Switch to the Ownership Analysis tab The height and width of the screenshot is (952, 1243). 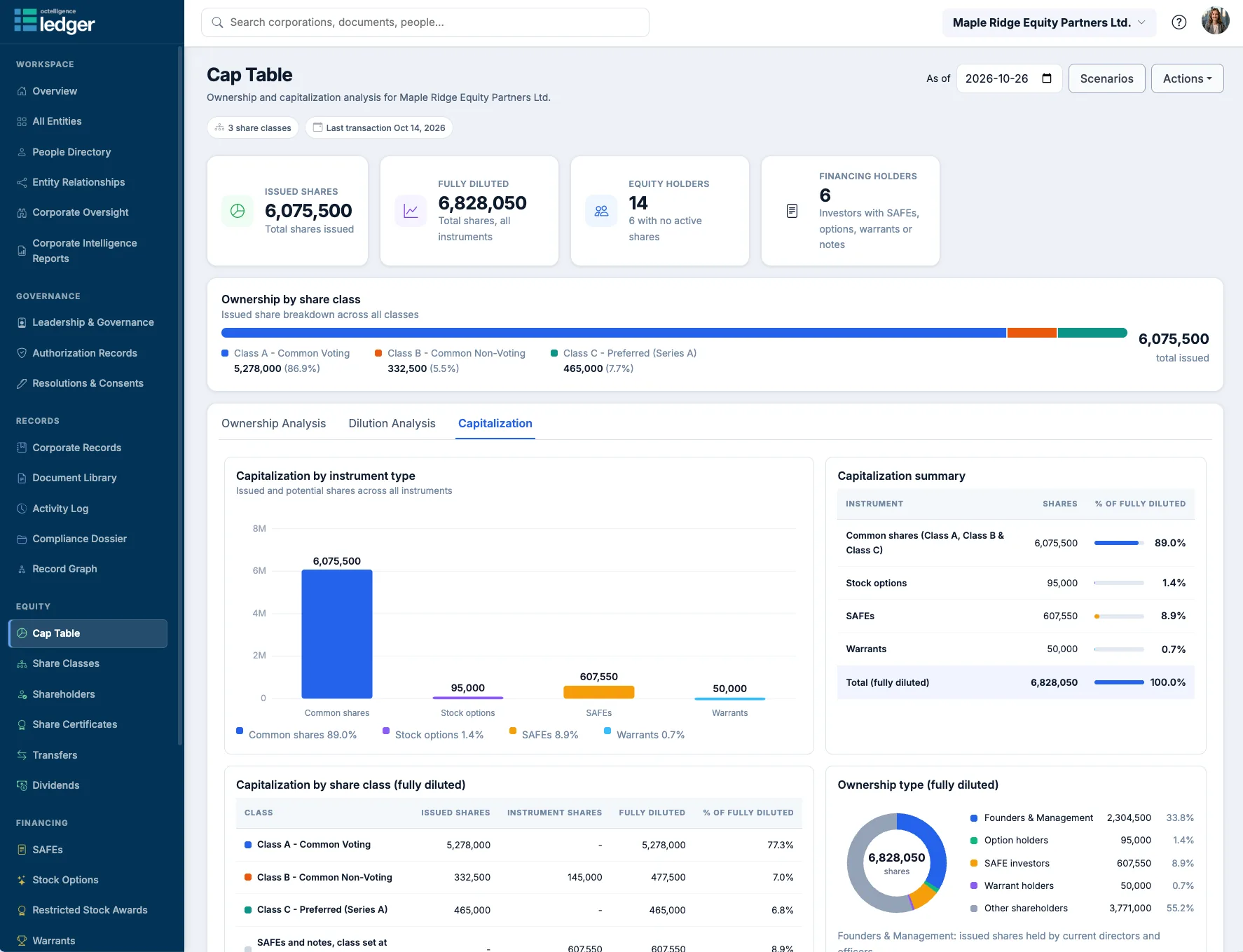273,423
